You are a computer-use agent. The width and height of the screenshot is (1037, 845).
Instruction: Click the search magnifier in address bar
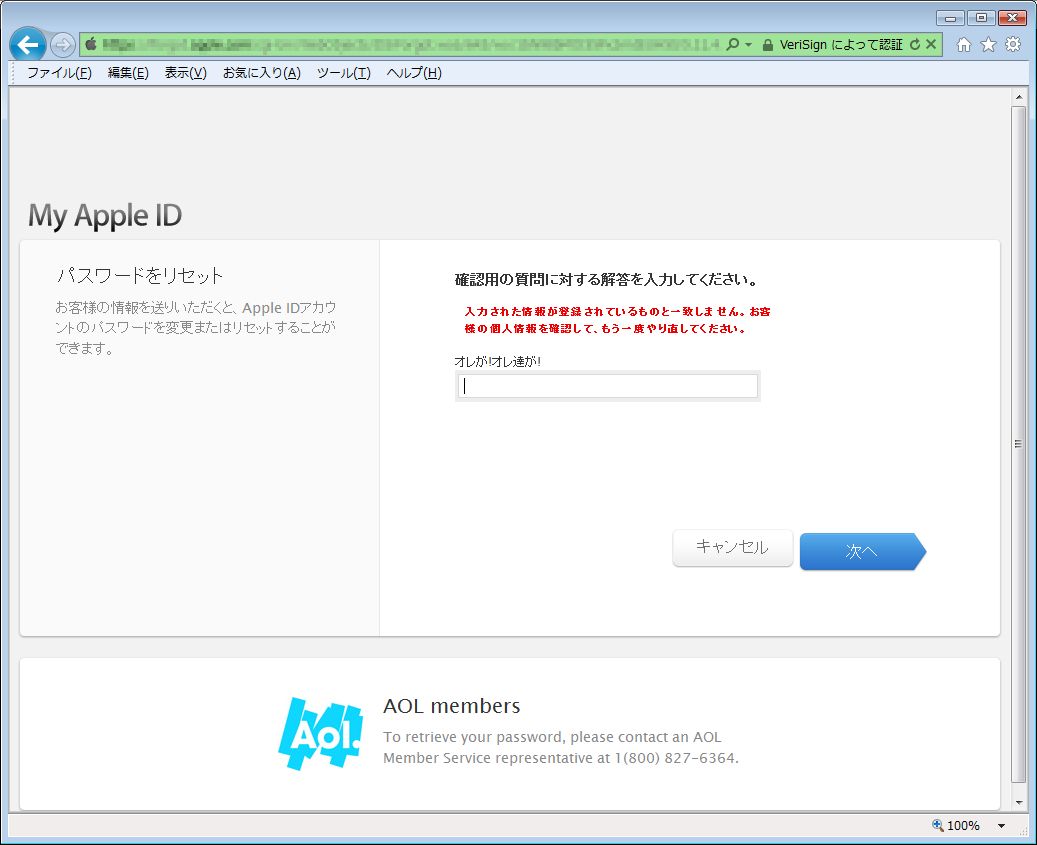(732, 44)
